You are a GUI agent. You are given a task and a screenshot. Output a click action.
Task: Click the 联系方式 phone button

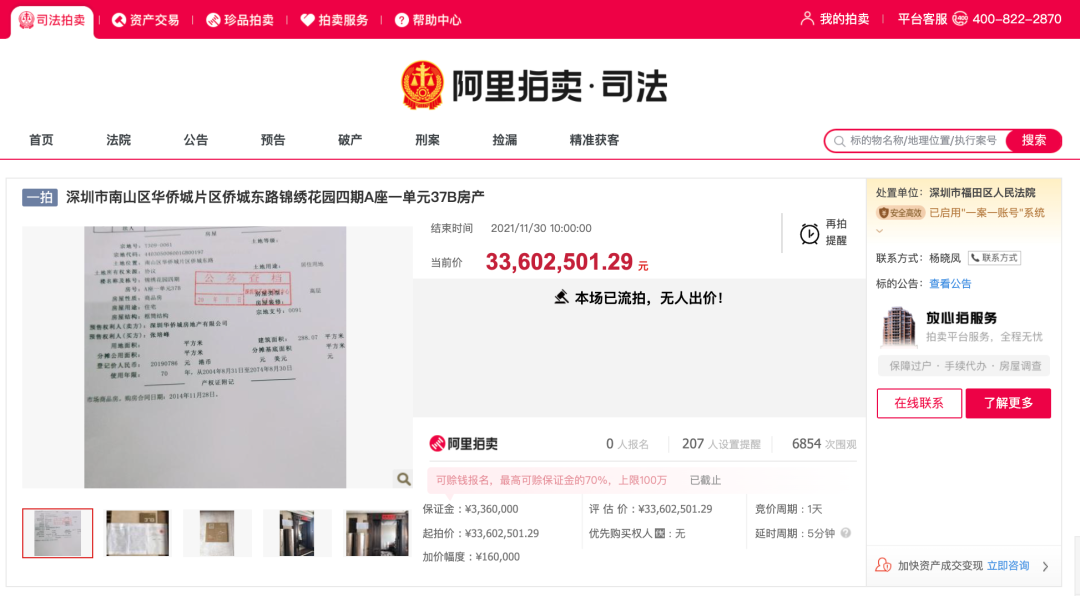[x=995, y=258]
